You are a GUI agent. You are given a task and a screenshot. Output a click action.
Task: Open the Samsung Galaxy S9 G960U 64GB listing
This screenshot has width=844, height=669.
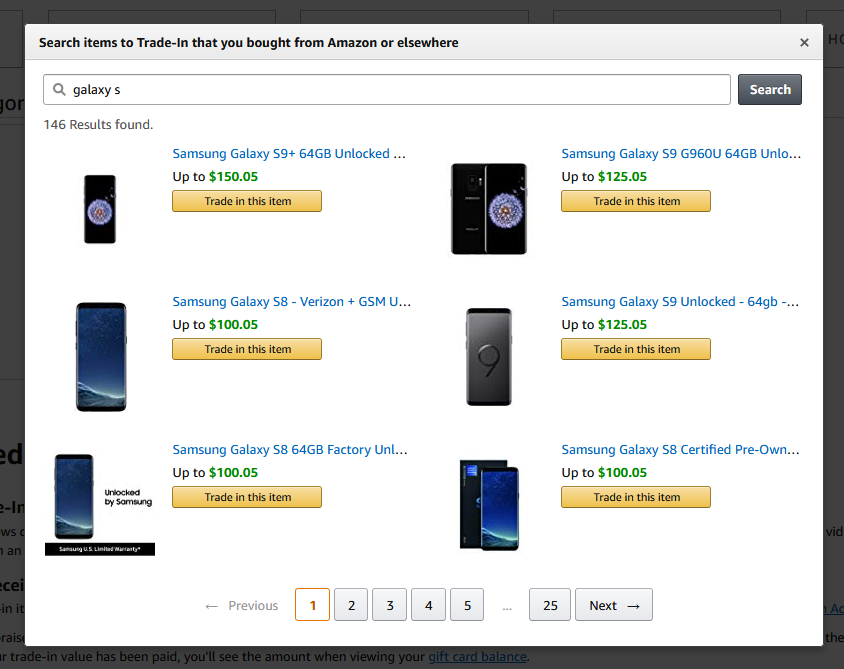point(678,153)
